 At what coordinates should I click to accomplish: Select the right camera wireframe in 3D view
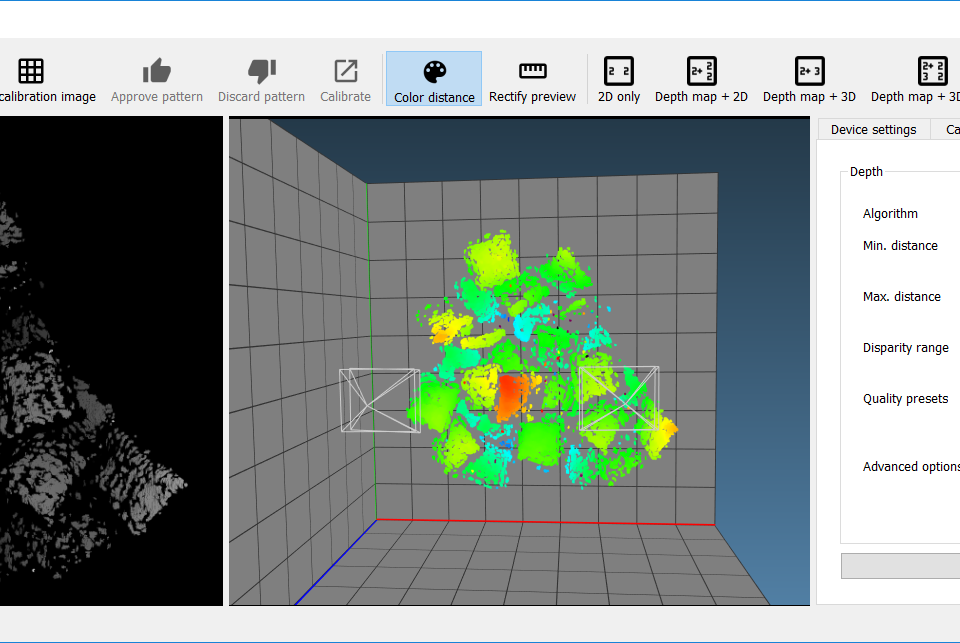(x=618, y=396)
